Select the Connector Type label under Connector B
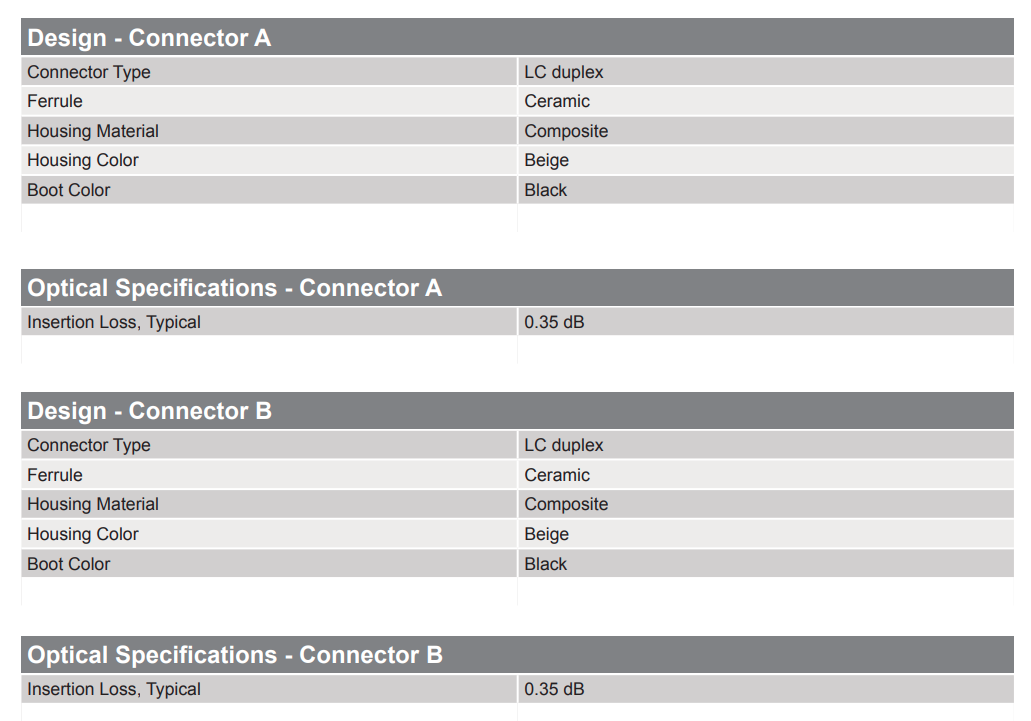Image resolution: width=1031 pixels, height=721 pixels. click(x=89, y=445)
